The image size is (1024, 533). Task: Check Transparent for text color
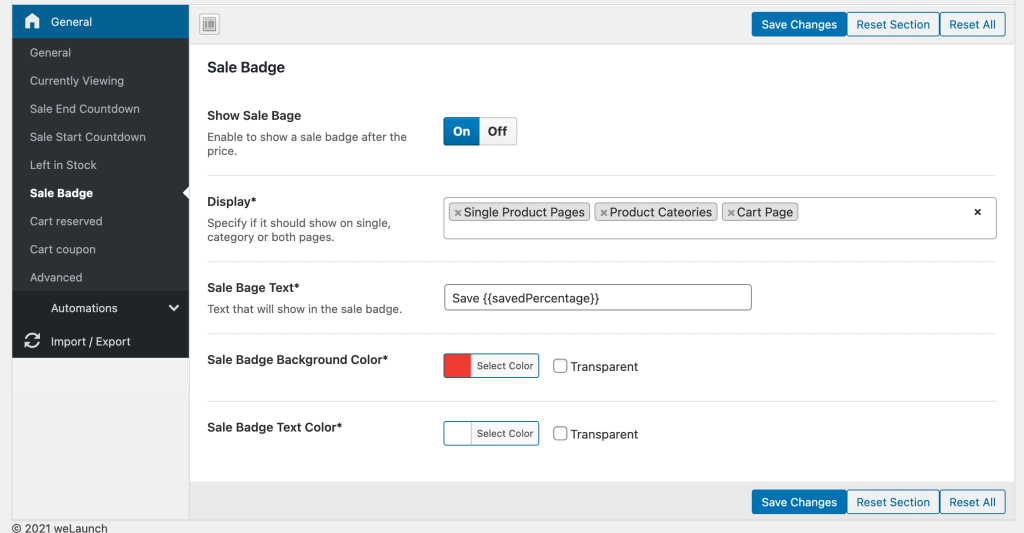560,433
